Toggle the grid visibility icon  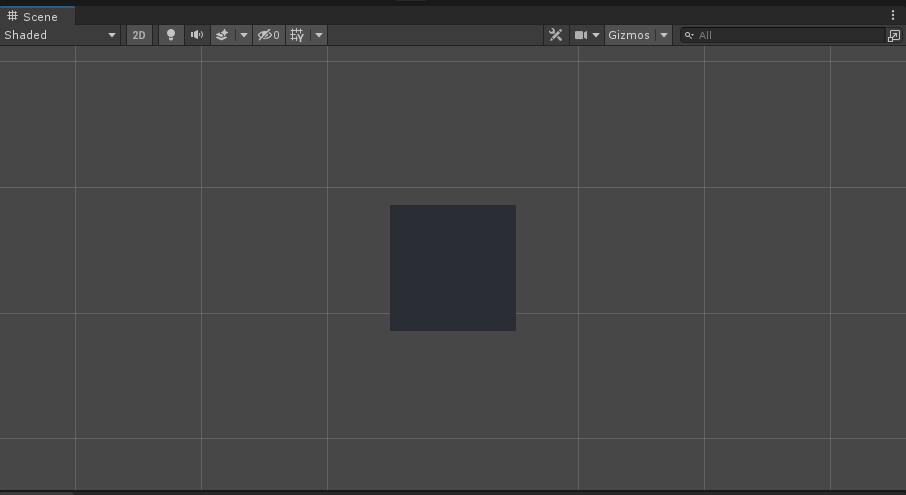(x=297, y=35)
